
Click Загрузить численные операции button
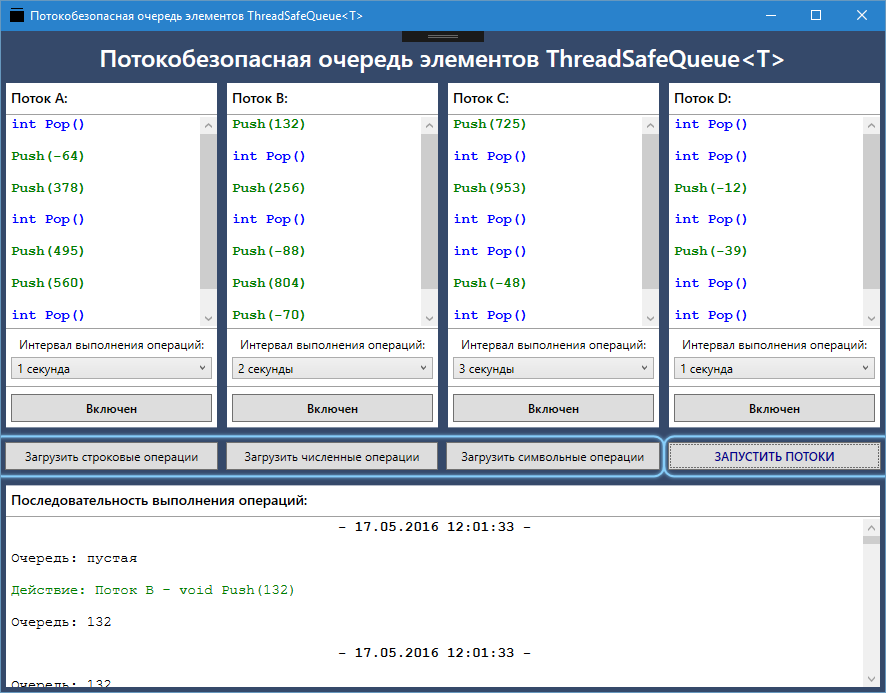coord(332,456)
